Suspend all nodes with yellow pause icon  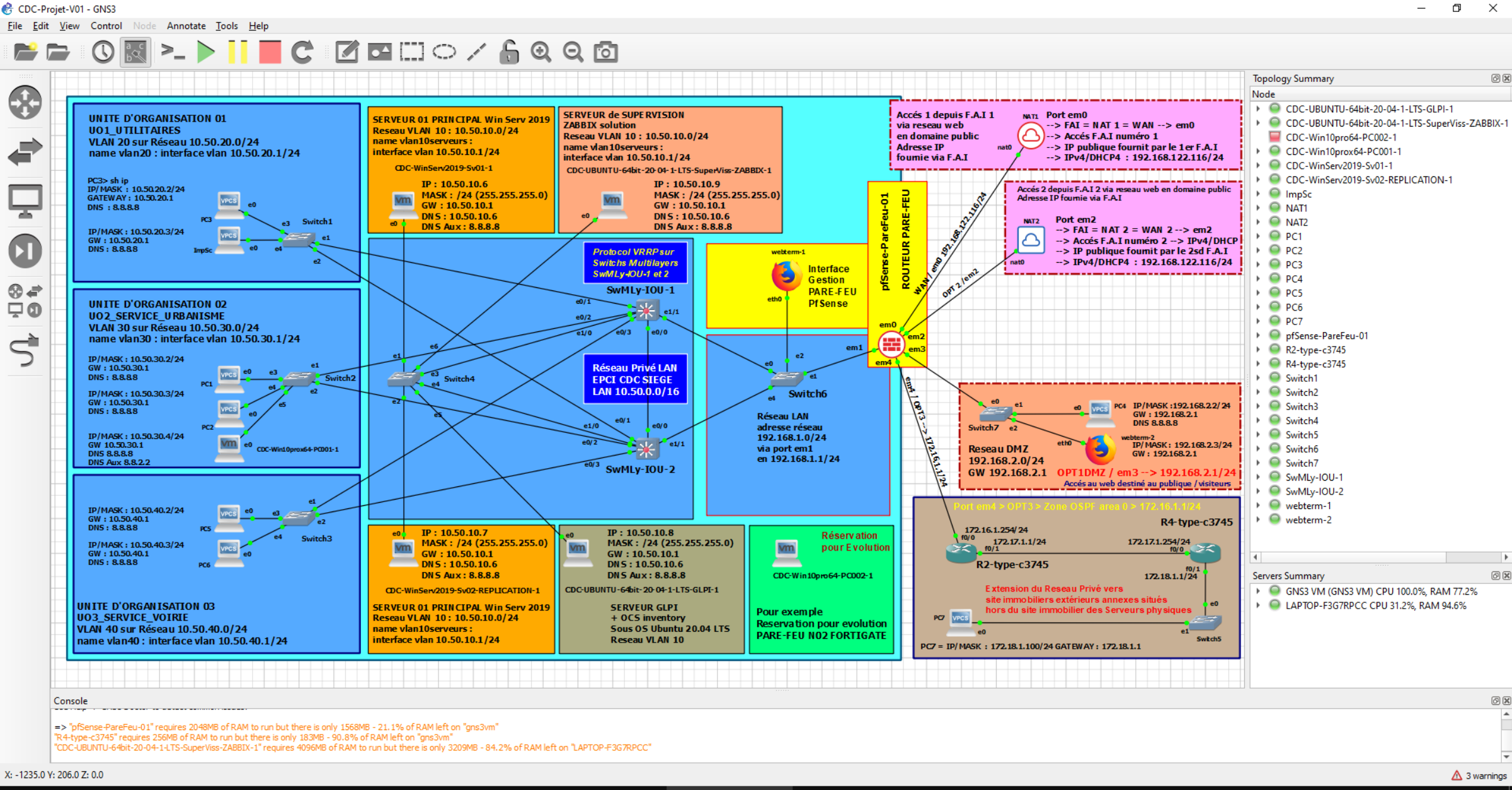238,52
